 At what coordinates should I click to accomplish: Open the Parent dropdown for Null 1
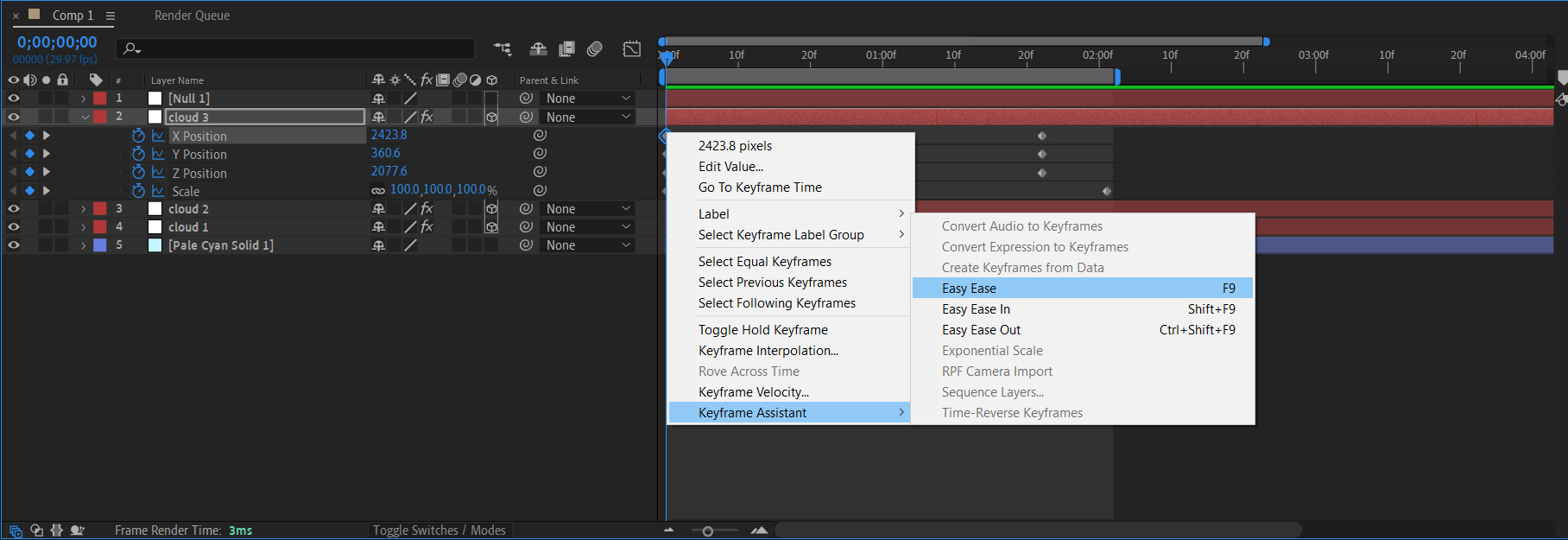tap(589, 98)
